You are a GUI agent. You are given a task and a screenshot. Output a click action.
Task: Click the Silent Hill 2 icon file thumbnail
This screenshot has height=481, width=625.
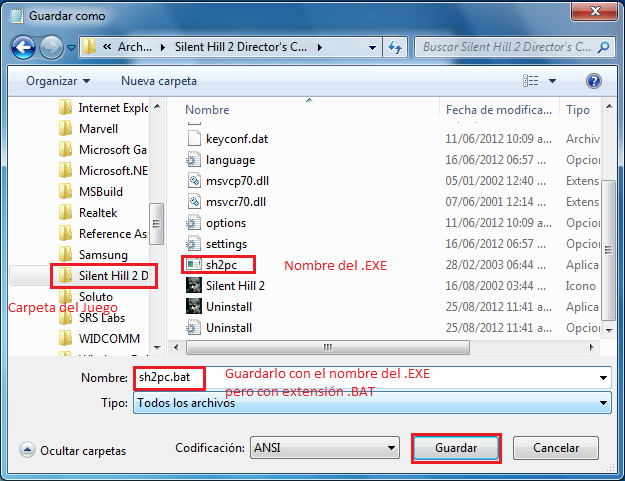194,285
